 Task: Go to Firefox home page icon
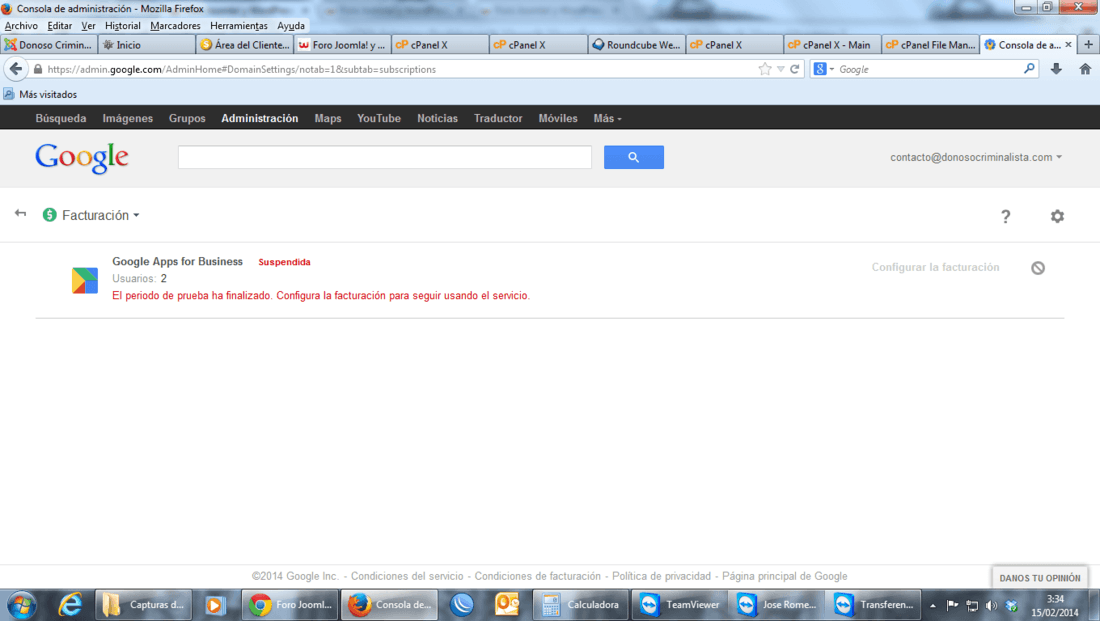click(x=1085, y=69)
